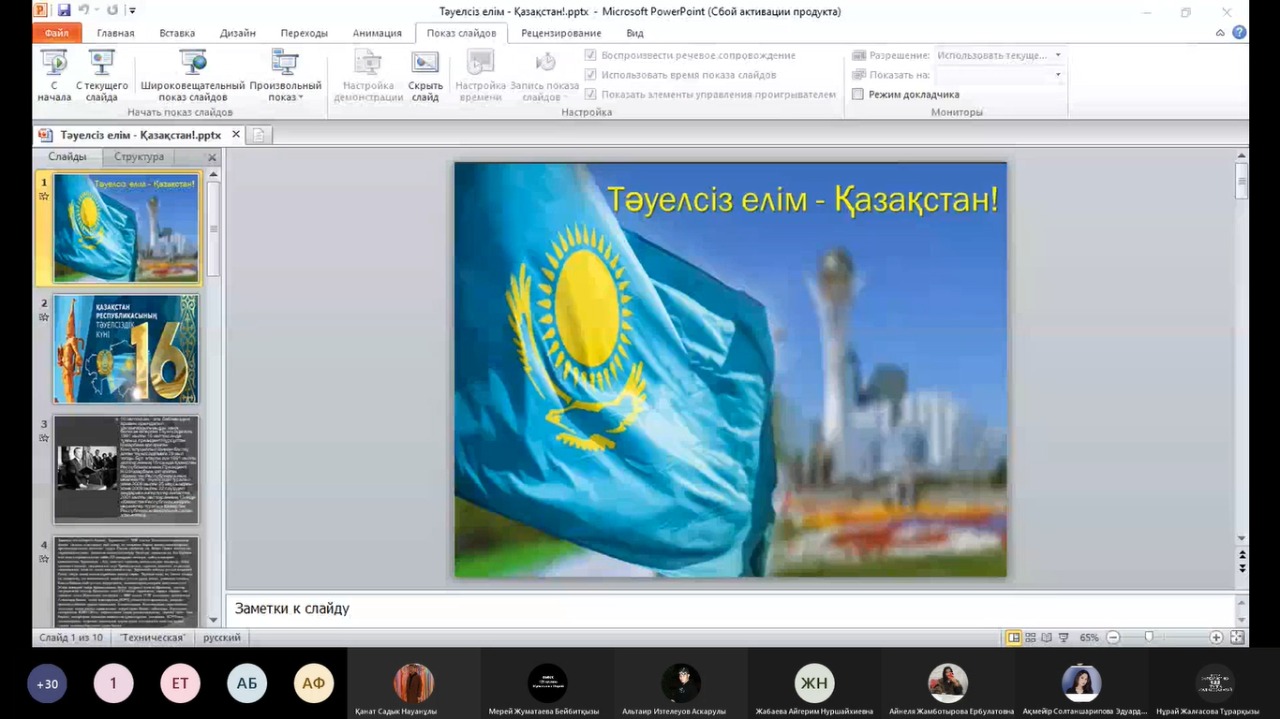The width and height of the screenshot is (1280, 719).
Task: Click the Настройка времени rehearse timings icon
Action: click(481, 76)
